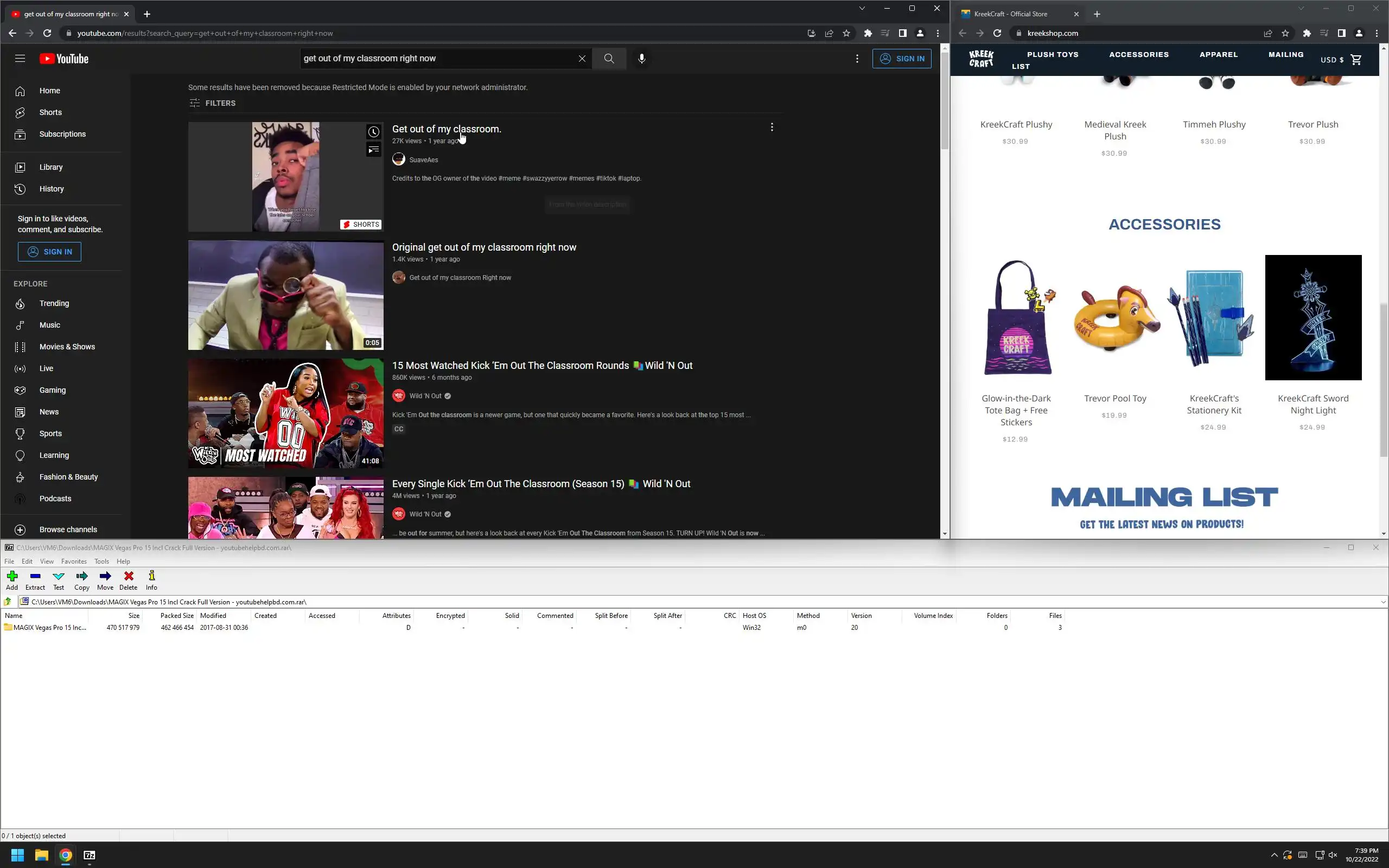
Task: Open the Tools menu in 7-Zip
Action: (101, 561)
